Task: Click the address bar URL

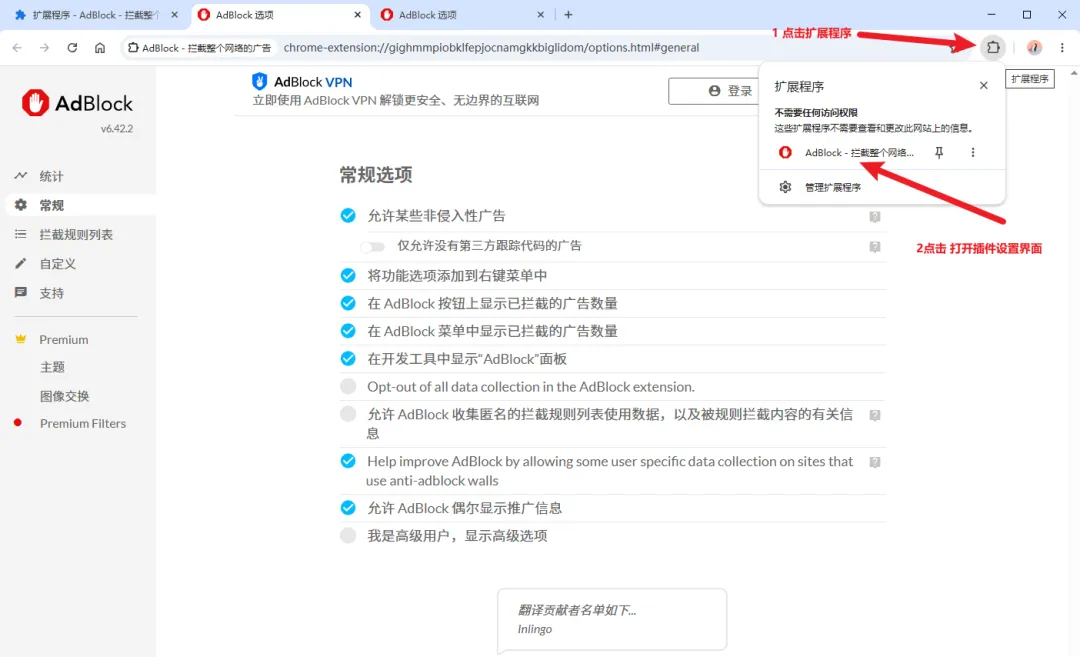Action: [x=491, y=48]
